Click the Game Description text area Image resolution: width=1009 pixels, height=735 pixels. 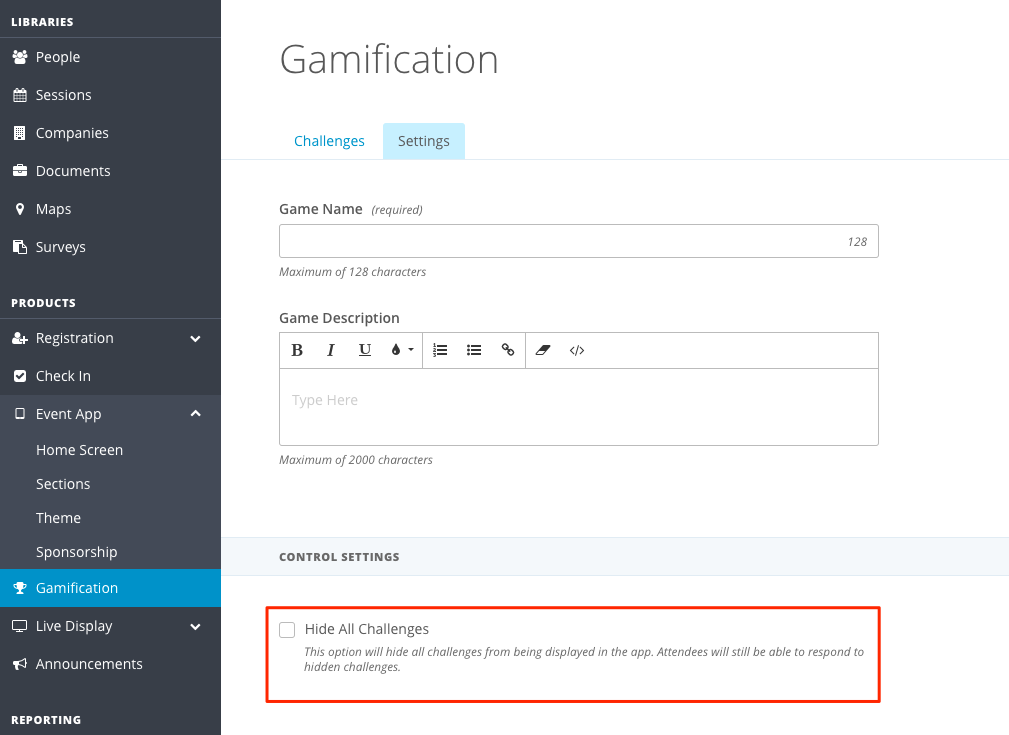pyautogui.click(x=579, y=407)
